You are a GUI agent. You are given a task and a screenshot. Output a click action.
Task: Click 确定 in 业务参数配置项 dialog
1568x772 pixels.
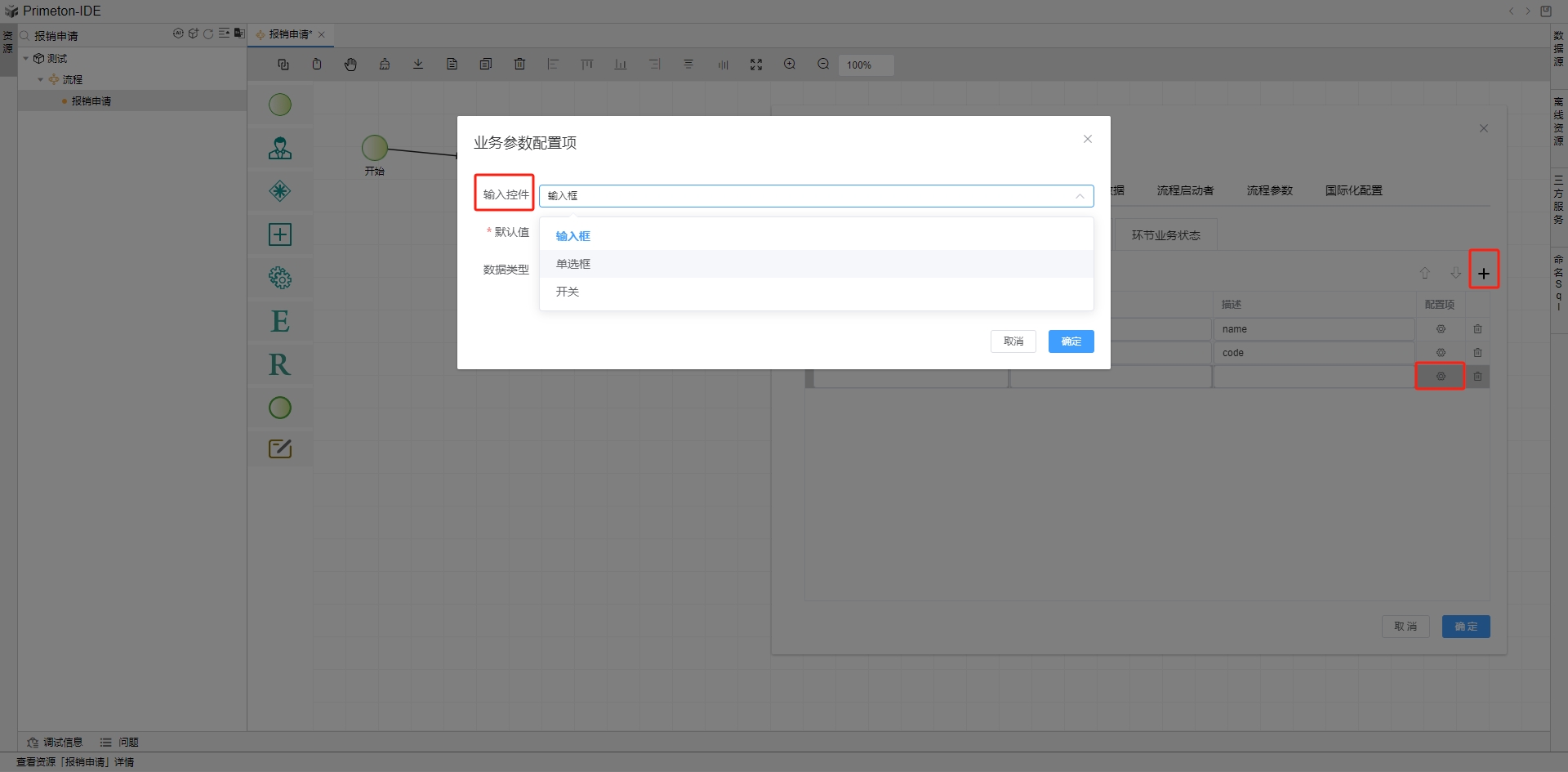[1071, 341]
